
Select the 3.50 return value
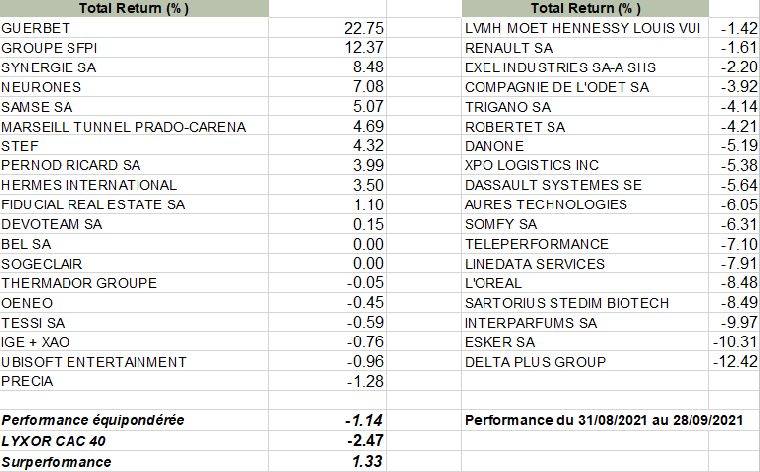click(368, 185)
